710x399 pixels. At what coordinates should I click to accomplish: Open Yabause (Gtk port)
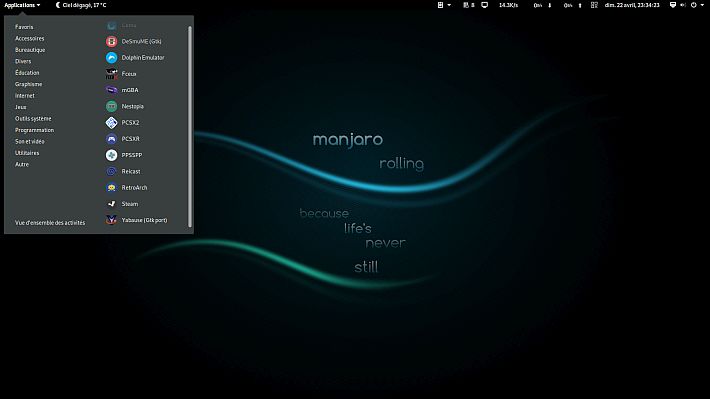click(145, 220)
